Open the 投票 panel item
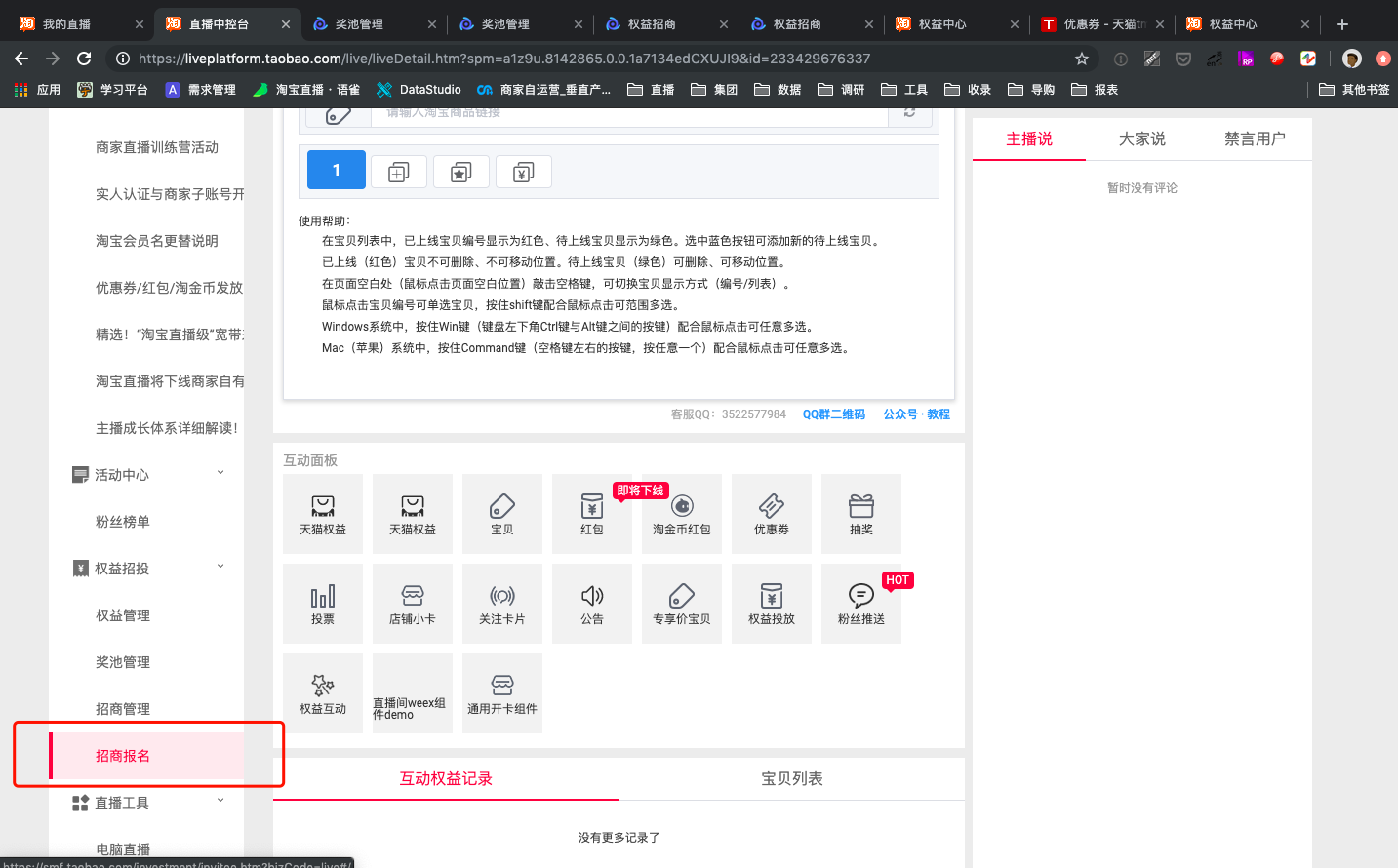This screenshot has width=1398, height=868. [x=323, y=604]
